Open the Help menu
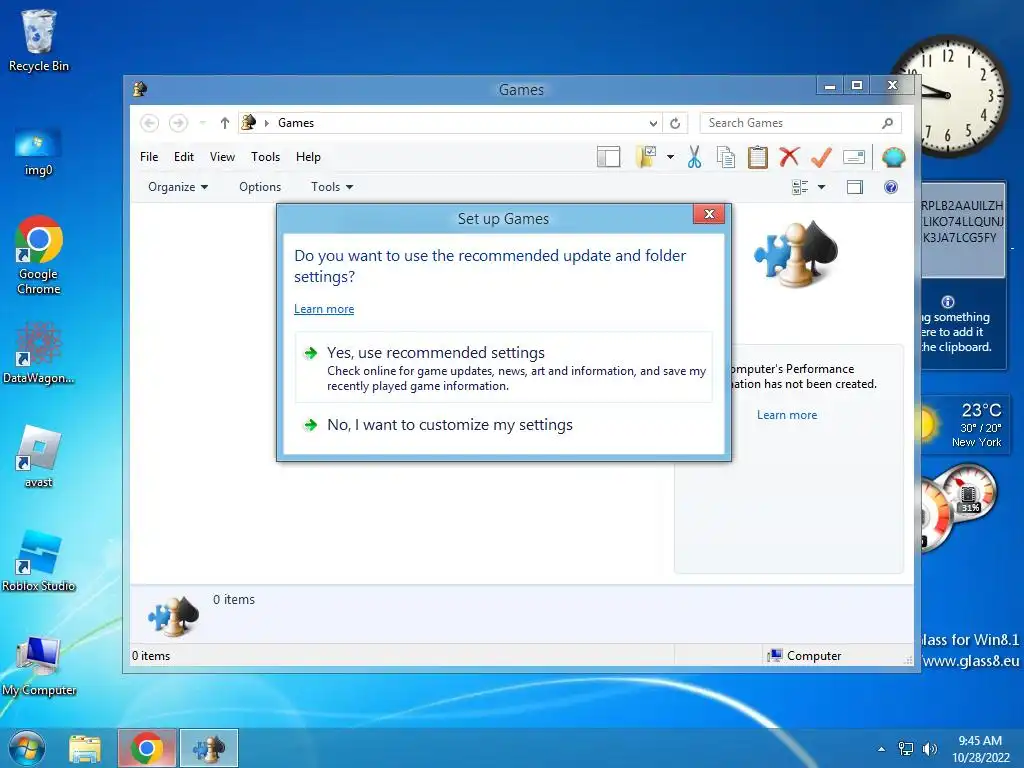The width and height of the screenshot is (1024, 768). 308,157
